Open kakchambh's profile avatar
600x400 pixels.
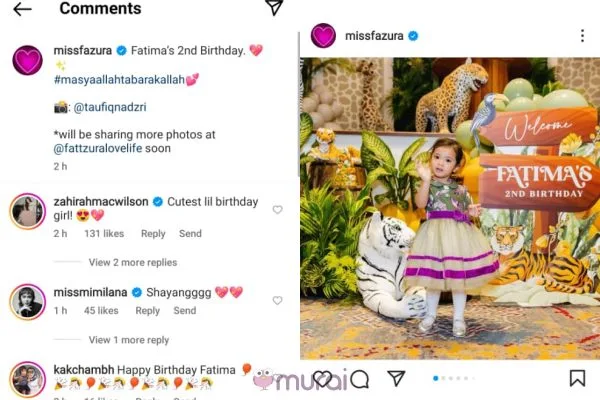click(28, 379)
